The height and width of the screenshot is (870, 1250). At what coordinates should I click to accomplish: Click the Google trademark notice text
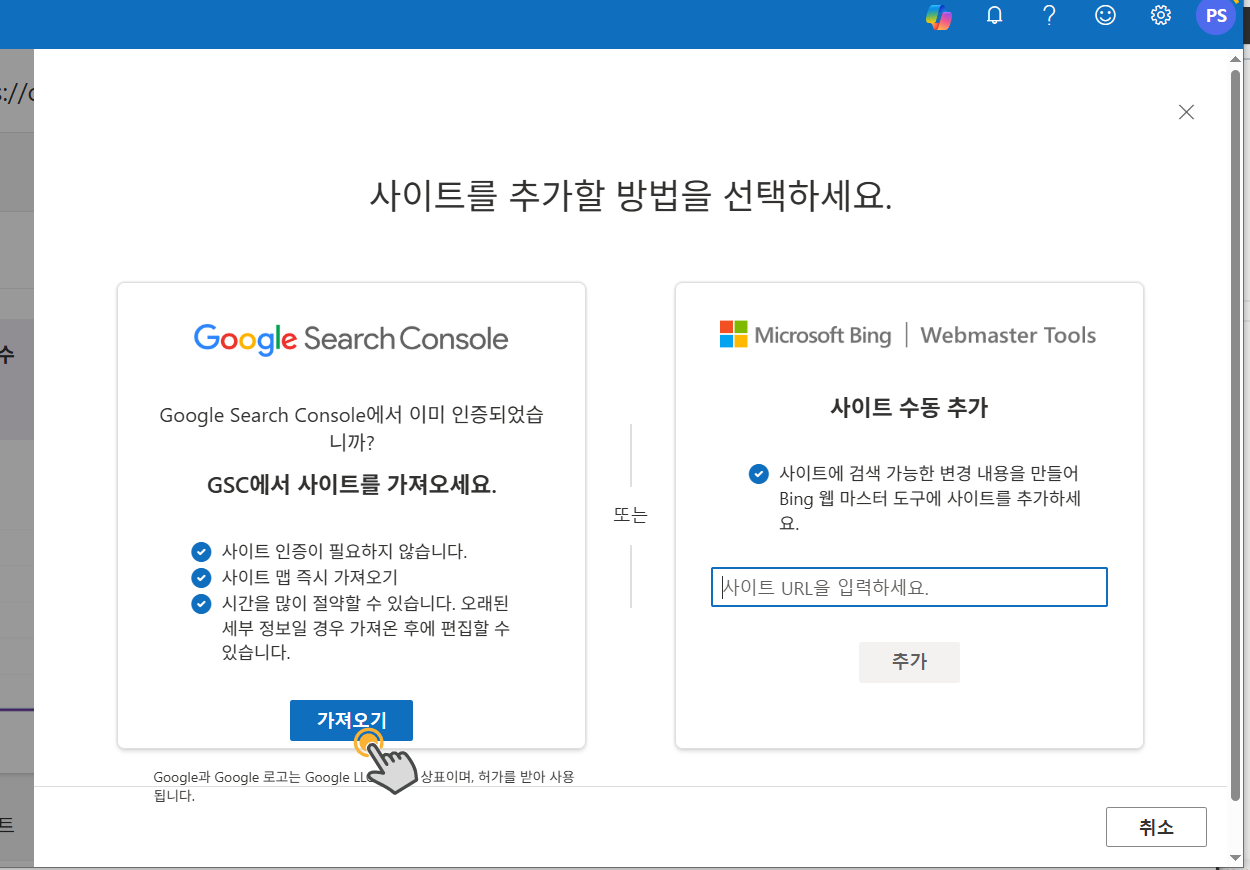tap(364, 786)
